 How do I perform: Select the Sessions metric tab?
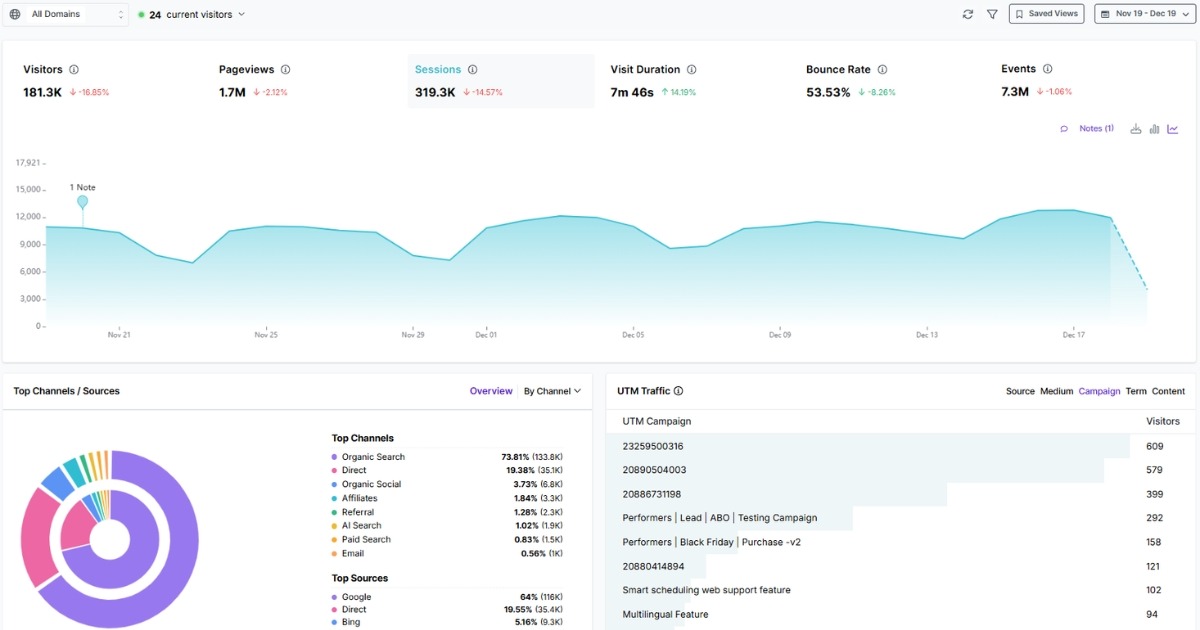(440, 69)
